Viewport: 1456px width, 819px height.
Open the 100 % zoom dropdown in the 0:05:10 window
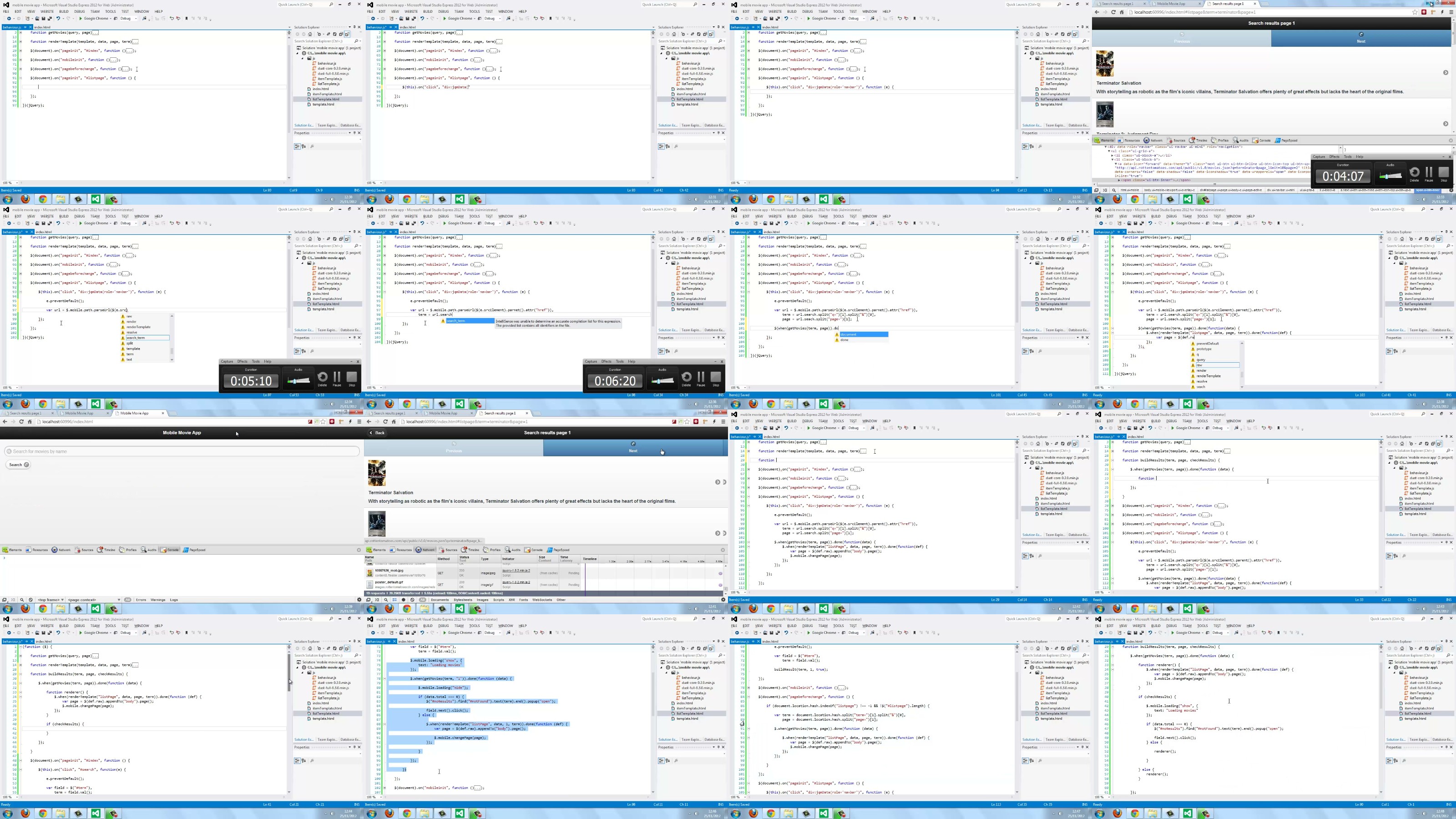coord(10,388)
